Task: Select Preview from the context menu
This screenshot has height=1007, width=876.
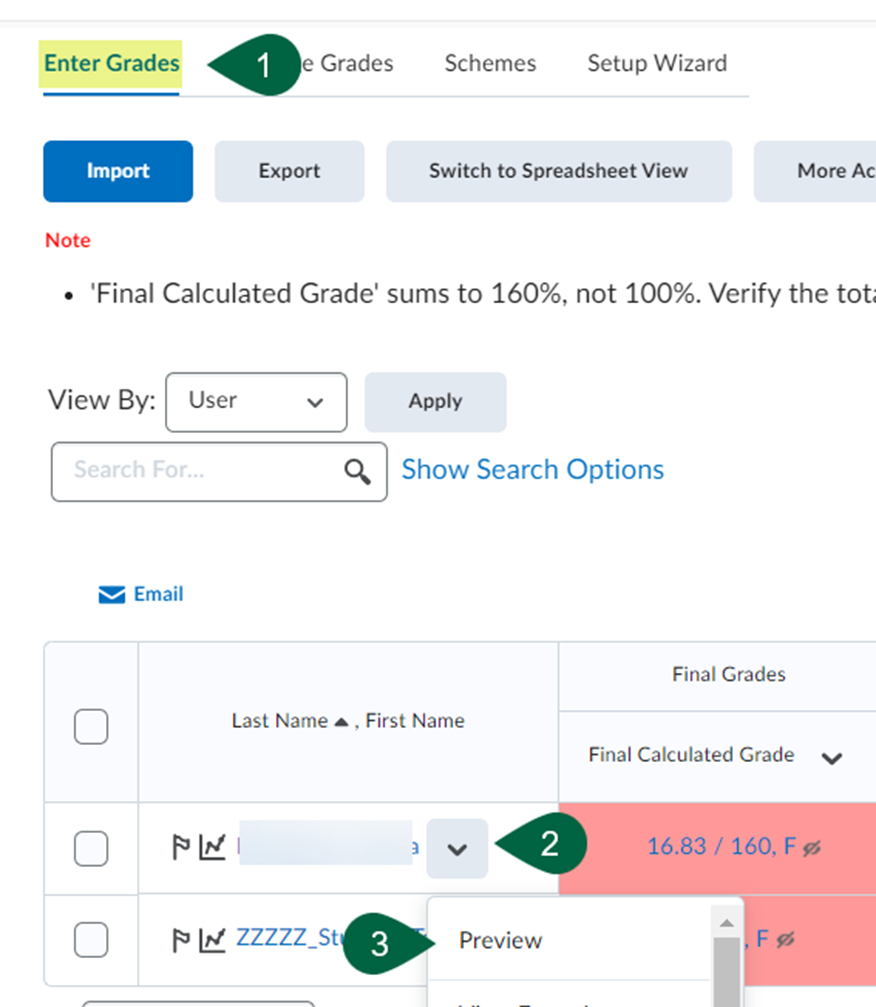Action: (x=500, y=940)
